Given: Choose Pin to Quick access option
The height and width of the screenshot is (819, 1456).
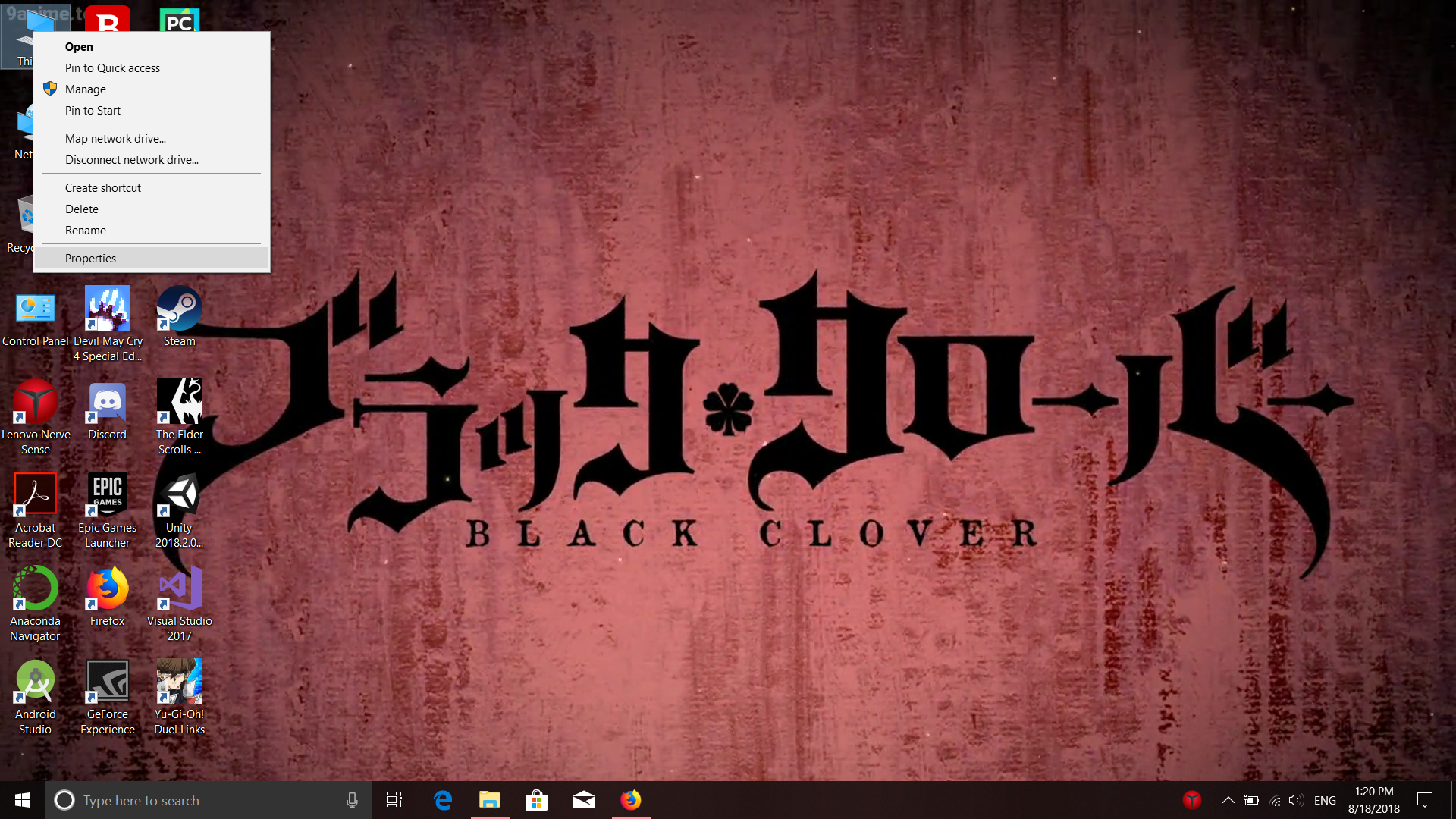Looking at the screenshot, I should point(112,68).
